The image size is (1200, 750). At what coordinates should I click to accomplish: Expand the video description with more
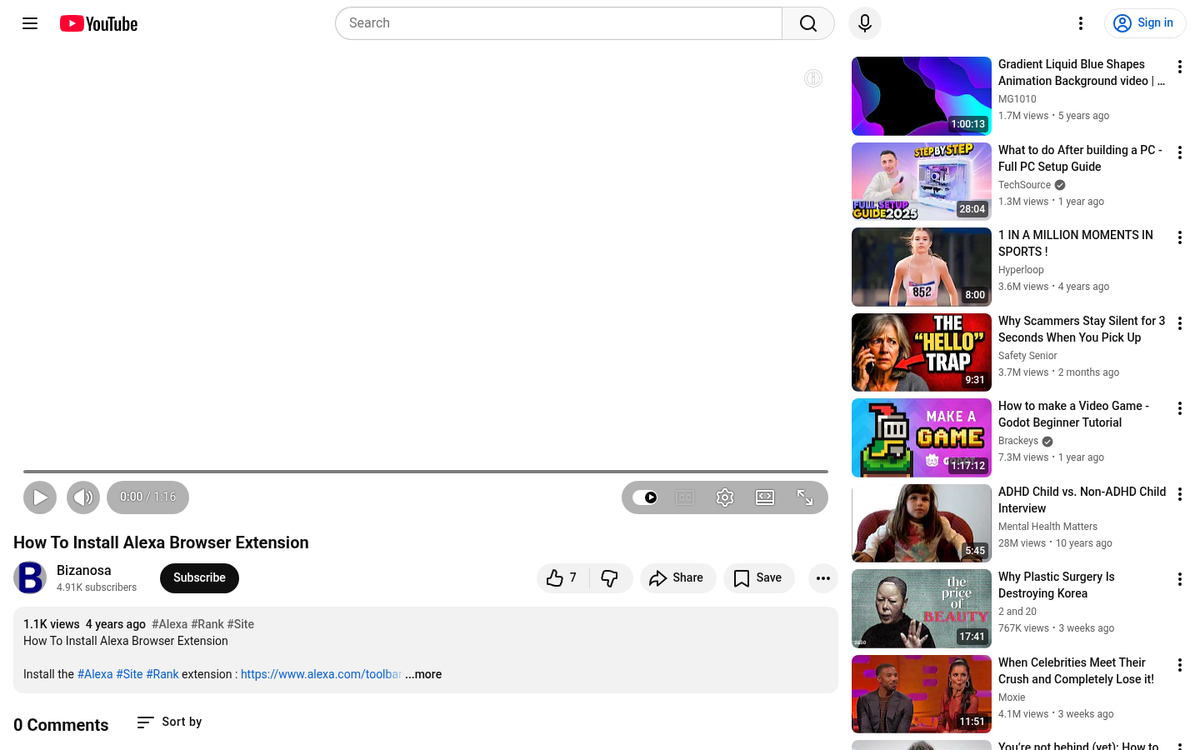tap(423, 674)
